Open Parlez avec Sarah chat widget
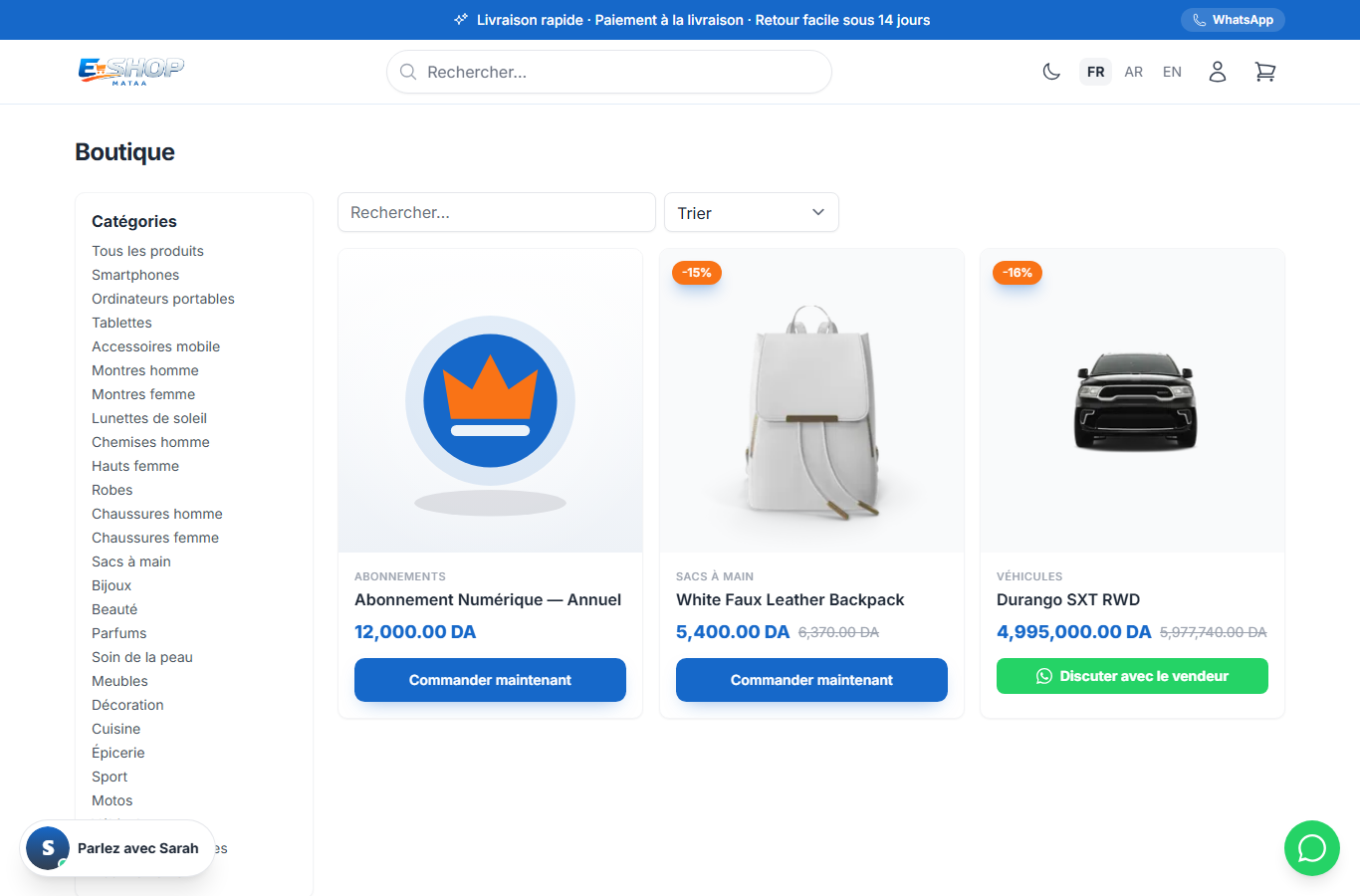Viewport: 1360px width, 896px height. tap(117, 848)
